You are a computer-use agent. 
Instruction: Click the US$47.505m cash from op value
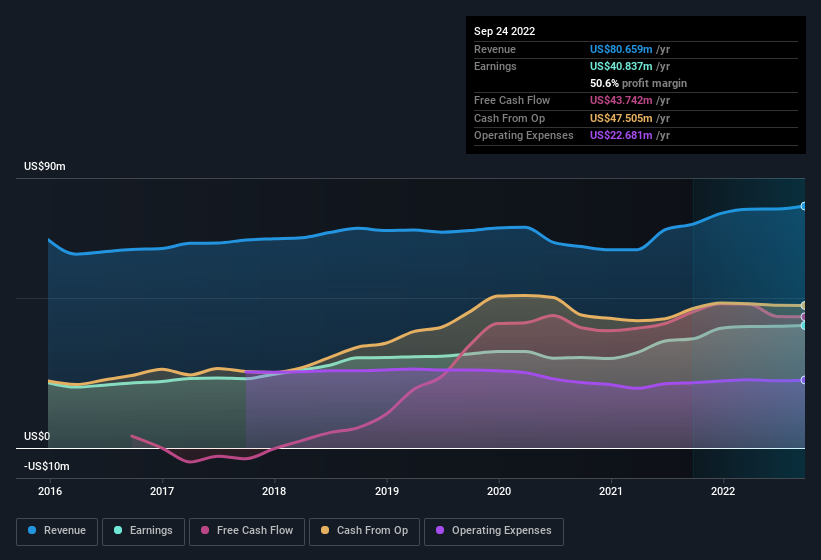tap(621, 118)
